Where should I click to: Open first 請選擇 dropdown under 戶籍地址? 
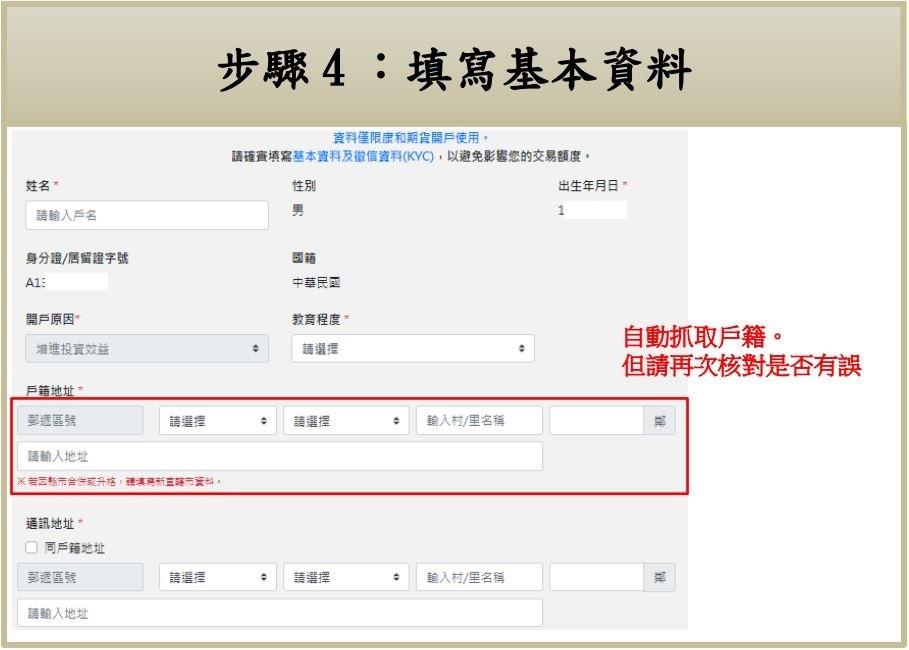[216, 421]
